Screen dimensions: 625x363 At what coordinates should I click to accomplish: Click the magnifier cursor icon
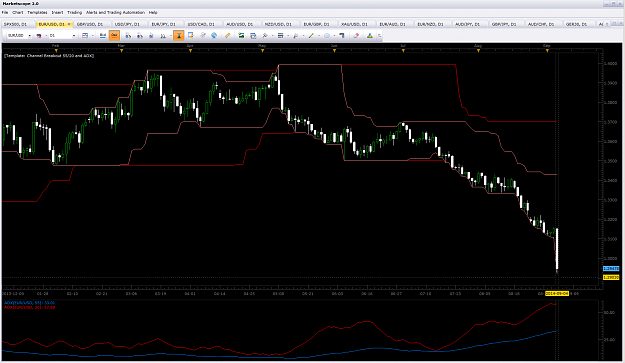click(x=296, y=35)
